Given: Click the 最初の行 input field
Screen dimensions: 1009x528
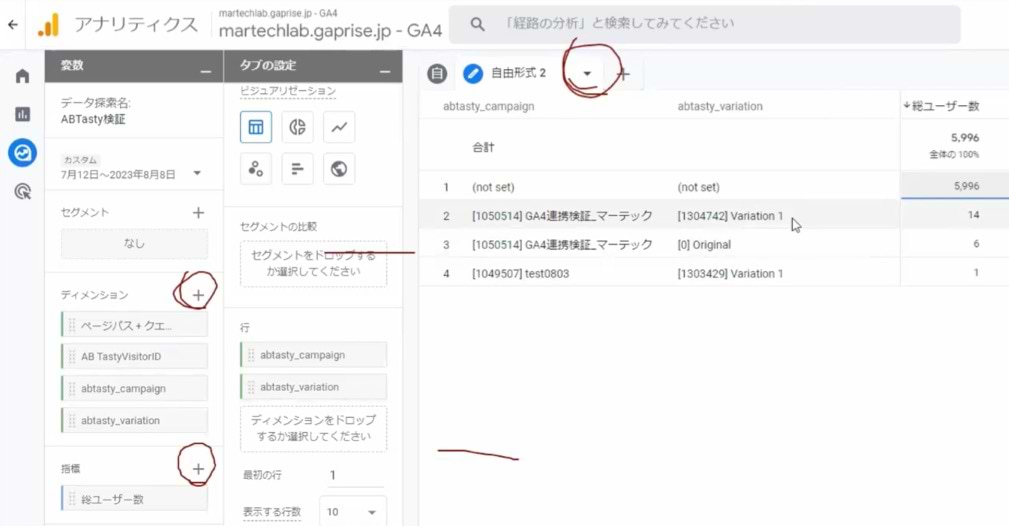Looking at the screenshot, I should tap(355, 475).
